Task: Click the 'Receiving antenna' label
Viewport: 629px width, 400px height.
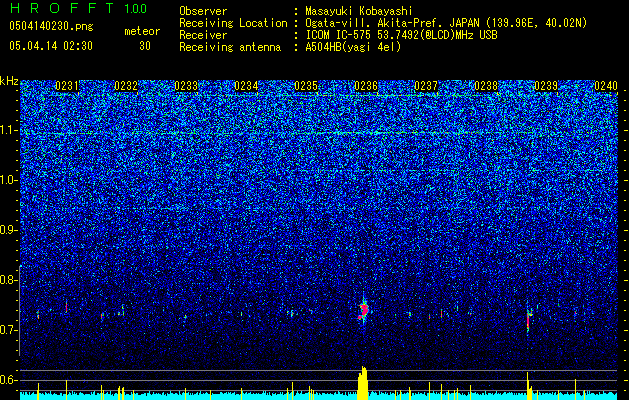Action: click(230, 47)
